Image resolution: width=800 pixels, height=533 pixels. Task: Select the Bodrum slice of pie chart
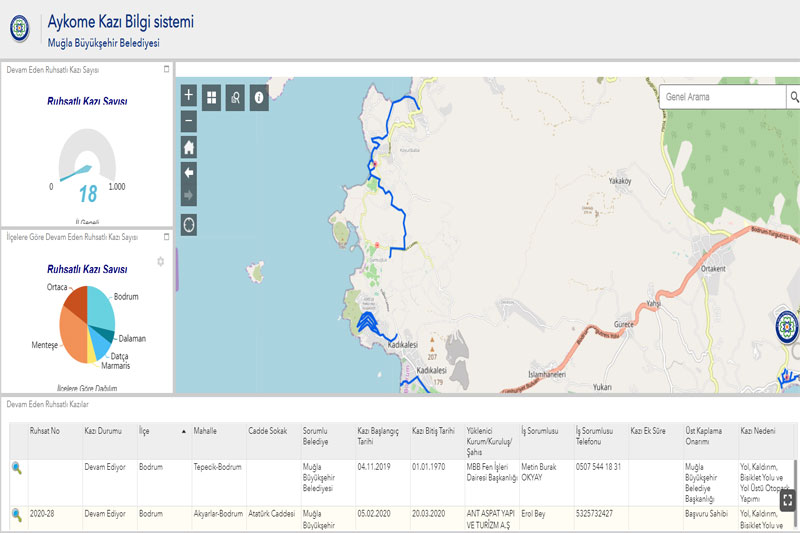[x=100, y=307]
